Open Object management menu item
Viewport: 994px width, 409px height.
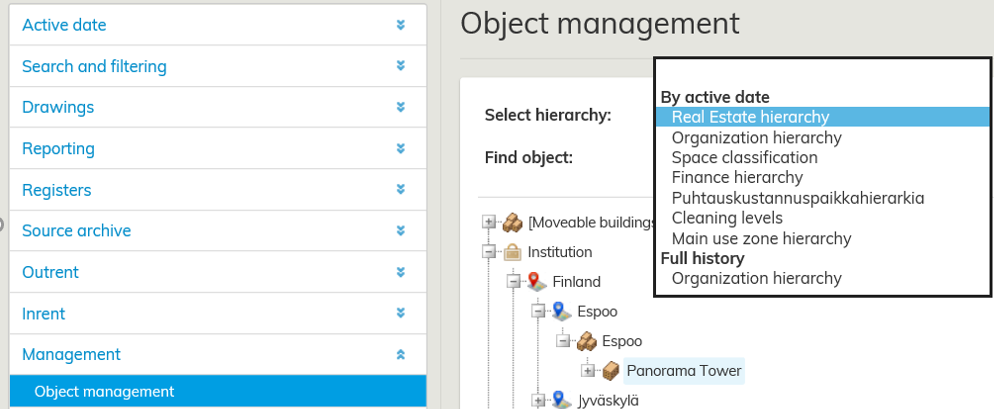[x=104, y=392]
